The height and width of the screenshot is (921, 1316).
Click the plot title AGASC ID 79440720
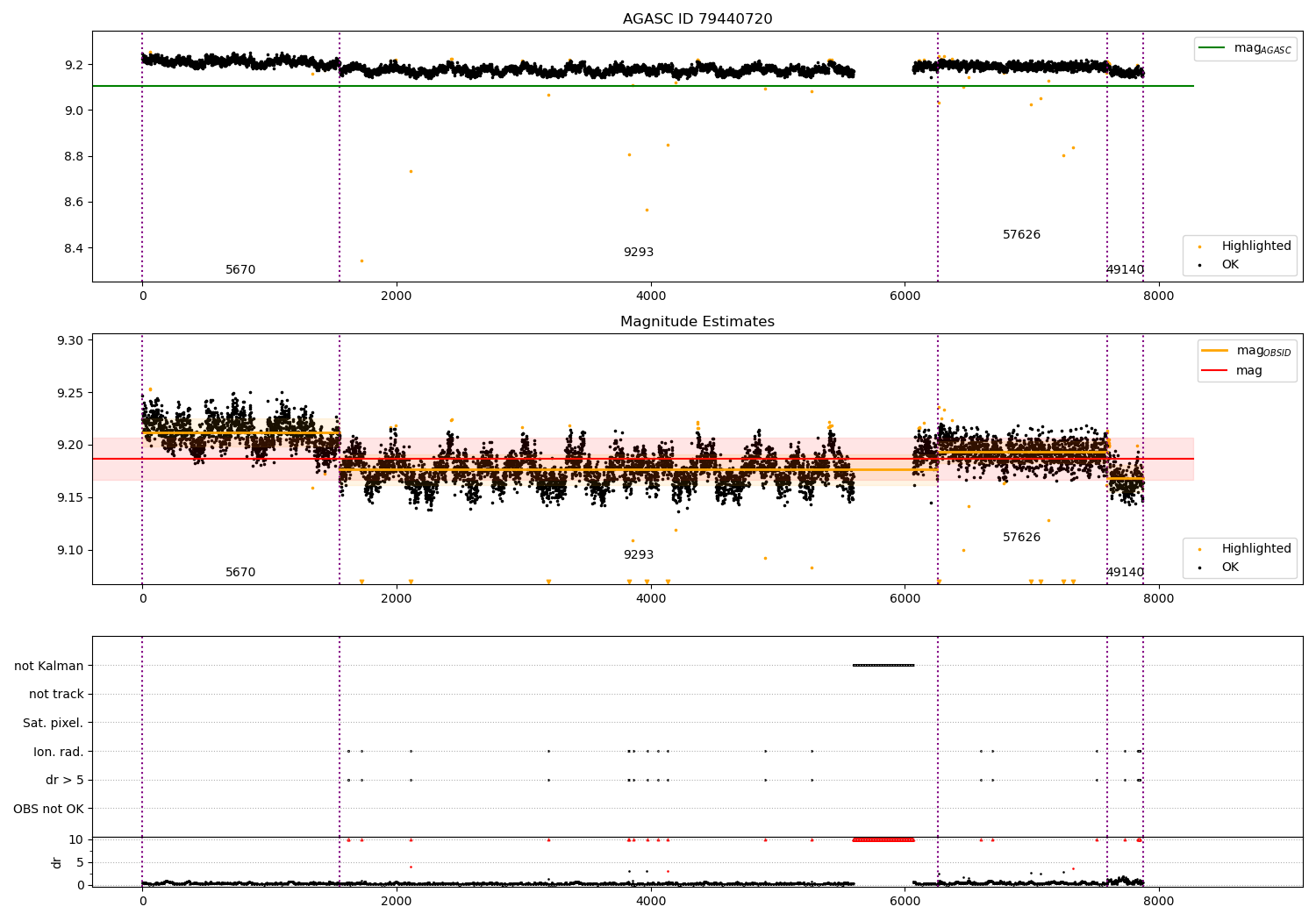(x=697, y=19)
